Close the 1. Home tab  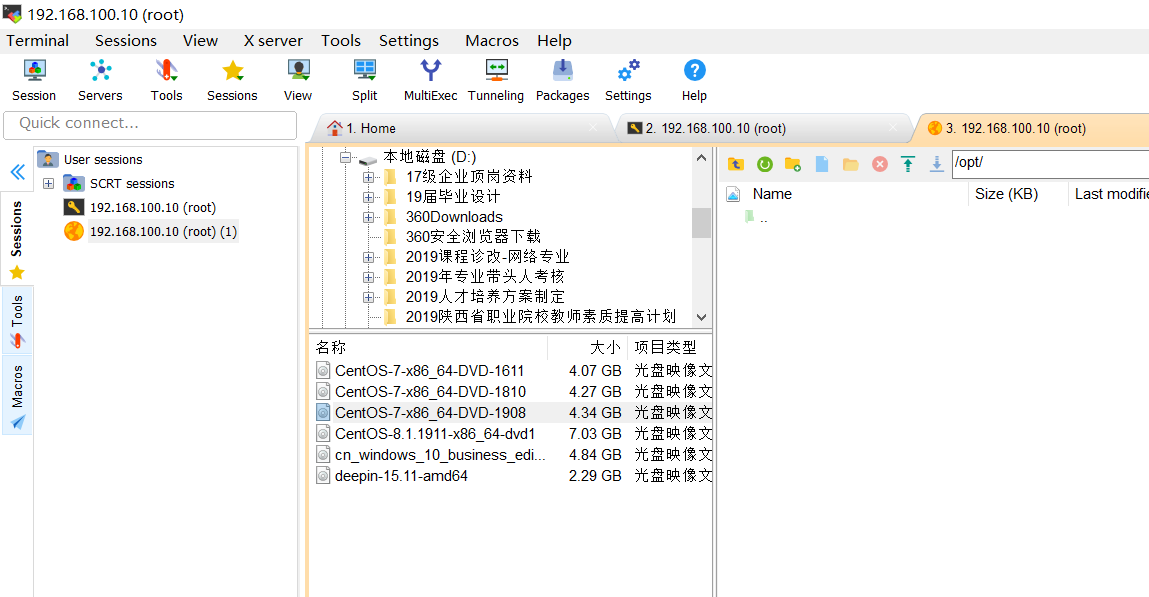593,128
